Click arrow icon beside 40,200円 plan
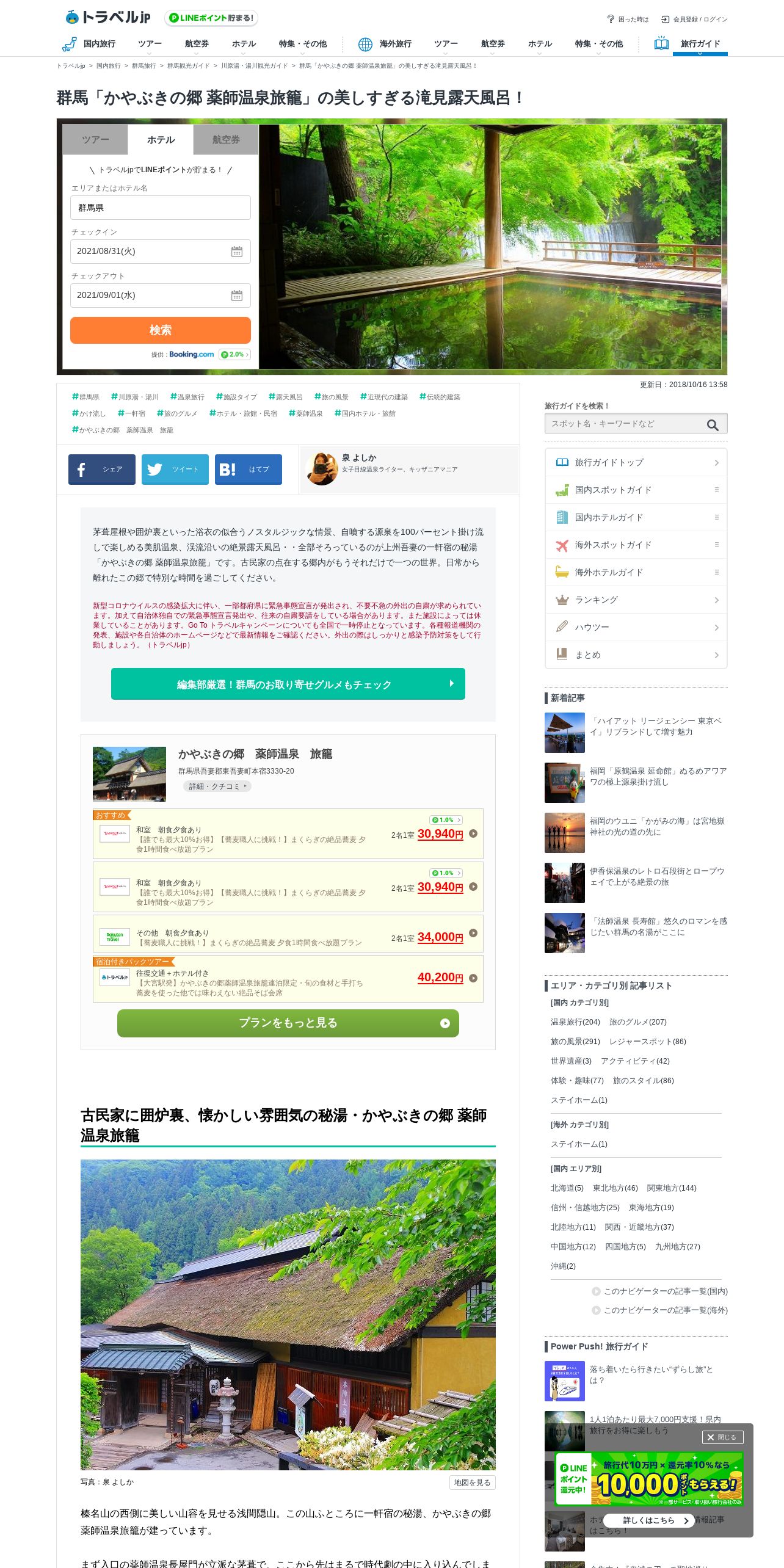 [473, 978]
